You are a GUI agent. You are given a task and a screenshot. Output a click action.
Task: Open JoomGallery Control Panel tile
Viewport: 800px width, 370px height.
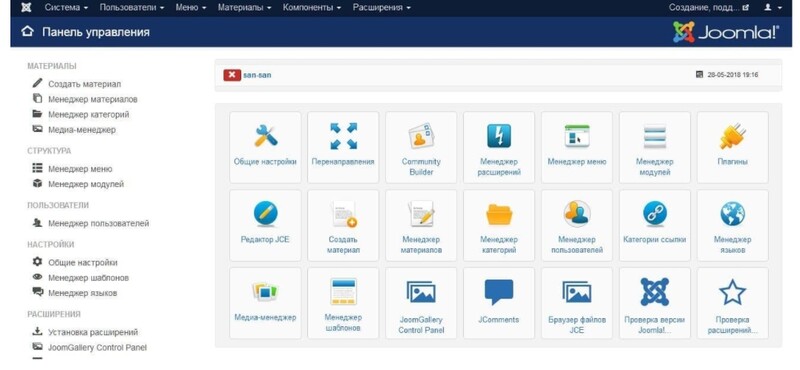421,303
